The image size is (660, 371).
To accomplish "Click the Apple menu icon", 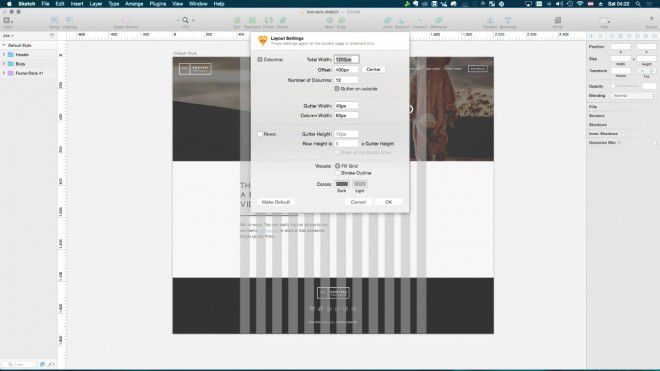I will pos(9,4).
